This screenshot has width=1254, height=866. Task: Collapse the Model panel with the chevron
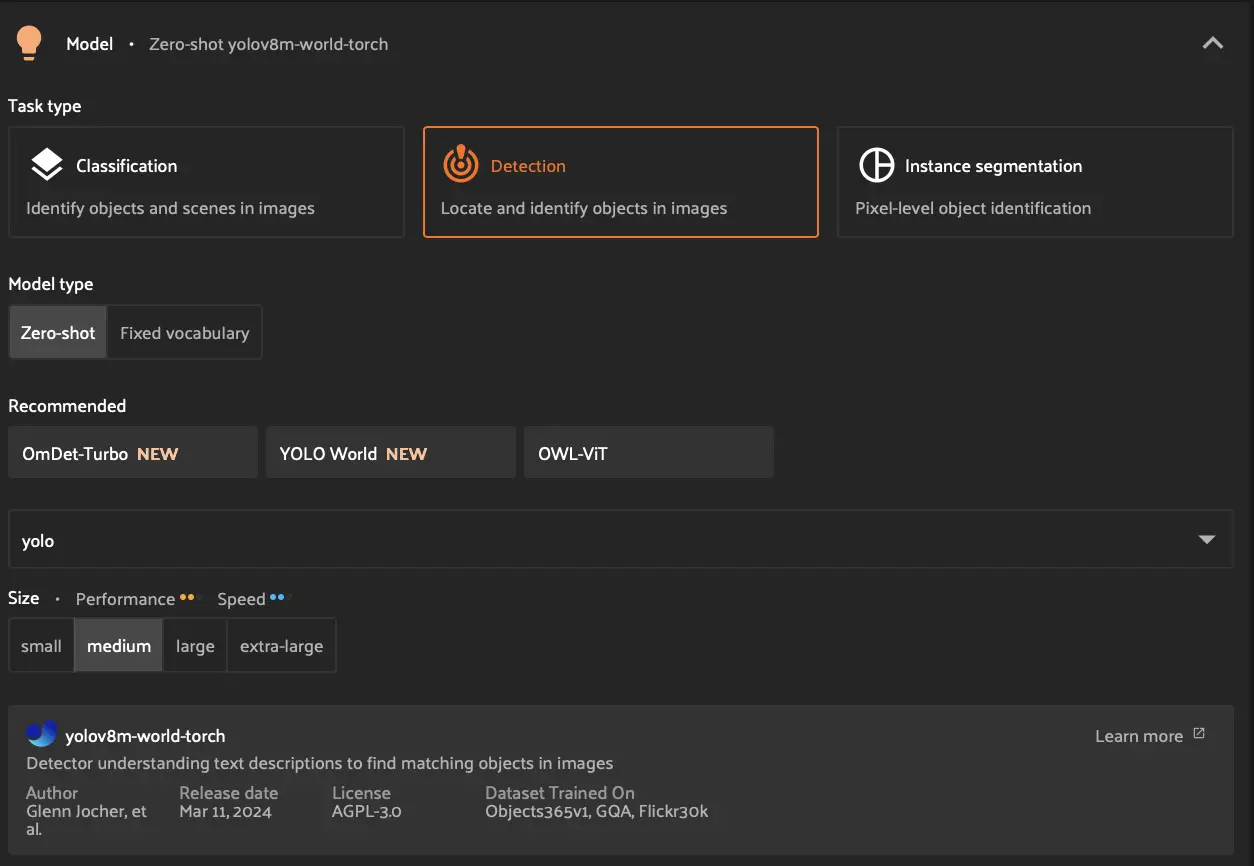tap(1212, 43)
